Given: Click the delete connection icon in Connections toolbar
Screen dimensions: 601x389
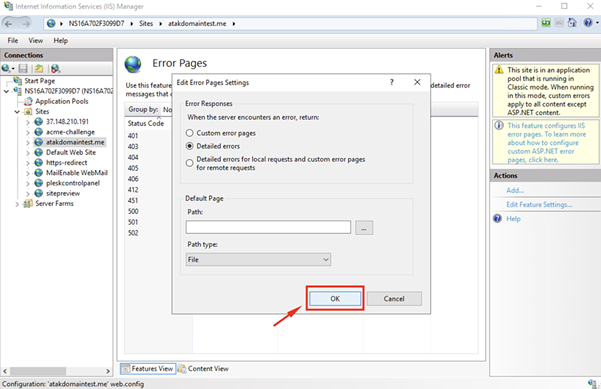Looking at the screenshot, I should (55, 69).
